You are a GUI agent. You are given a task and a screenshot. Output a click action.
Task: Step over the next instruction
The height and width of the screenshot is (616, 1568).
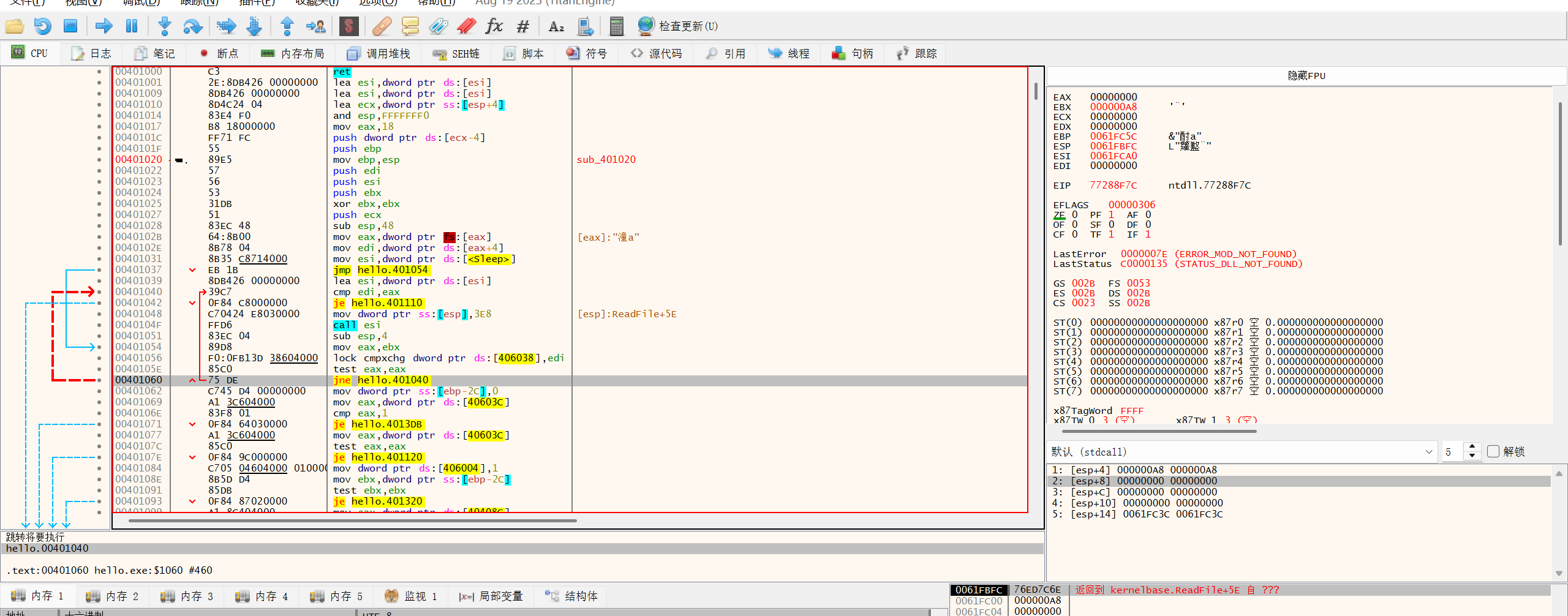[192, 26]
